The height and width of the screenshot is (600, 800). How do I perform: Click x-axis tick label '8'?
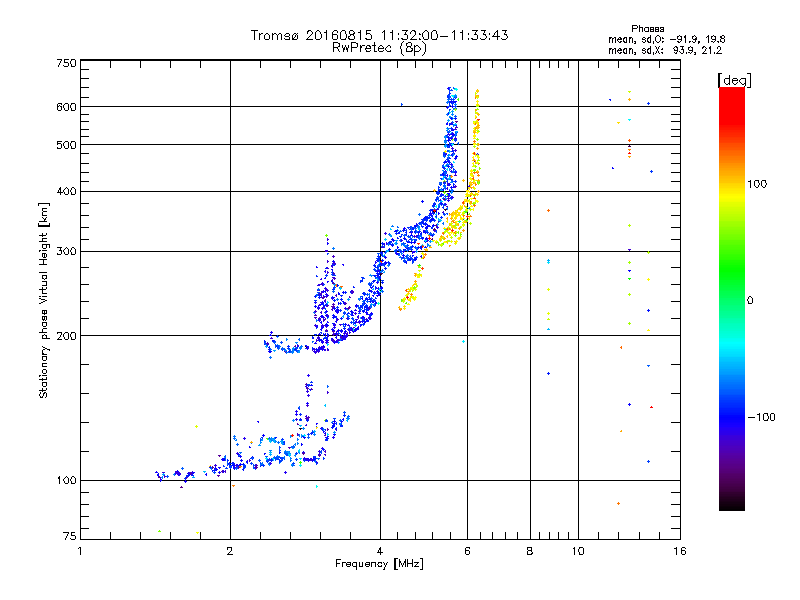coord(530,551)
